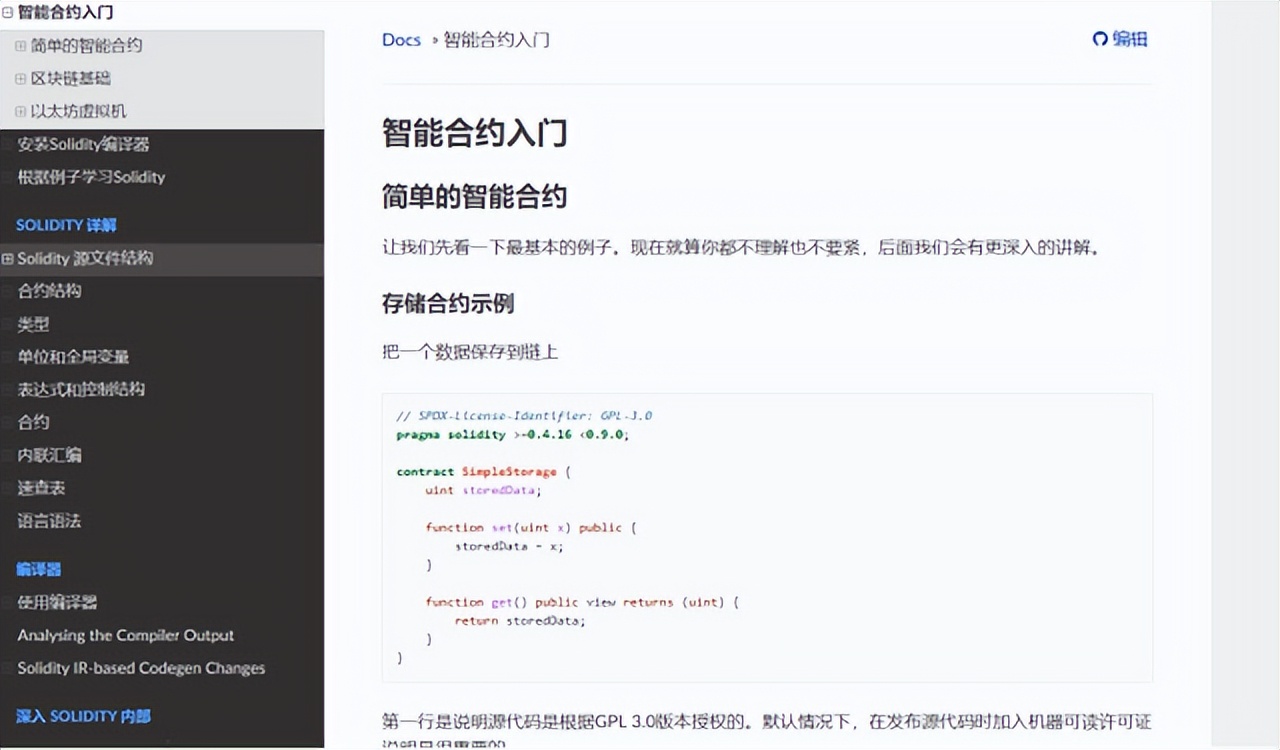Viewport: 1280px width, 750px height.
Task: Open 语言语法 page
Action: pyautogui.click(x=49, y=521)
